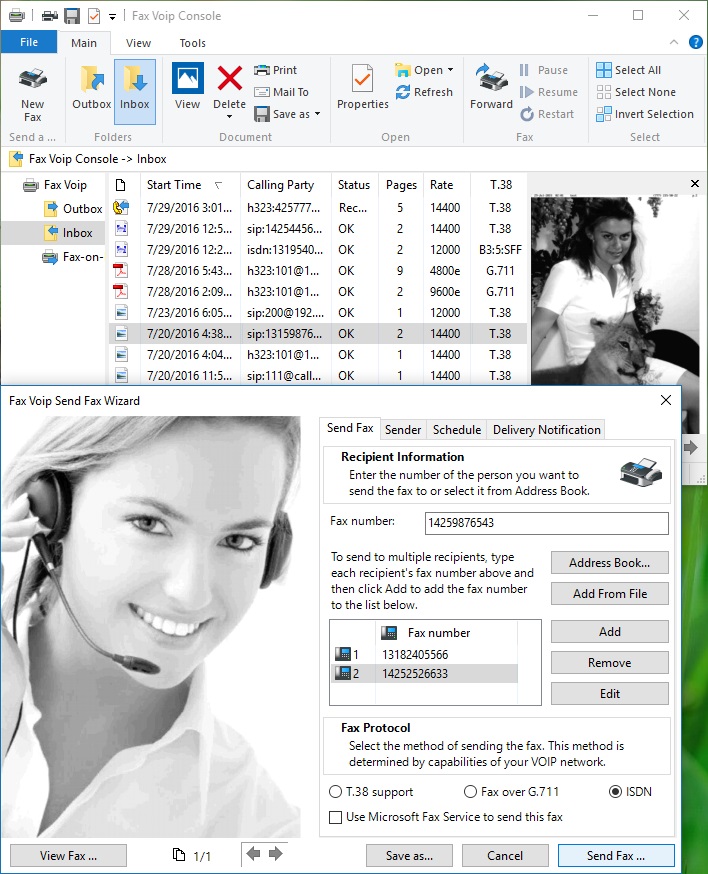Click the Edit recipient button
Screen dimensions: 708x874
(x=609, y=693)
